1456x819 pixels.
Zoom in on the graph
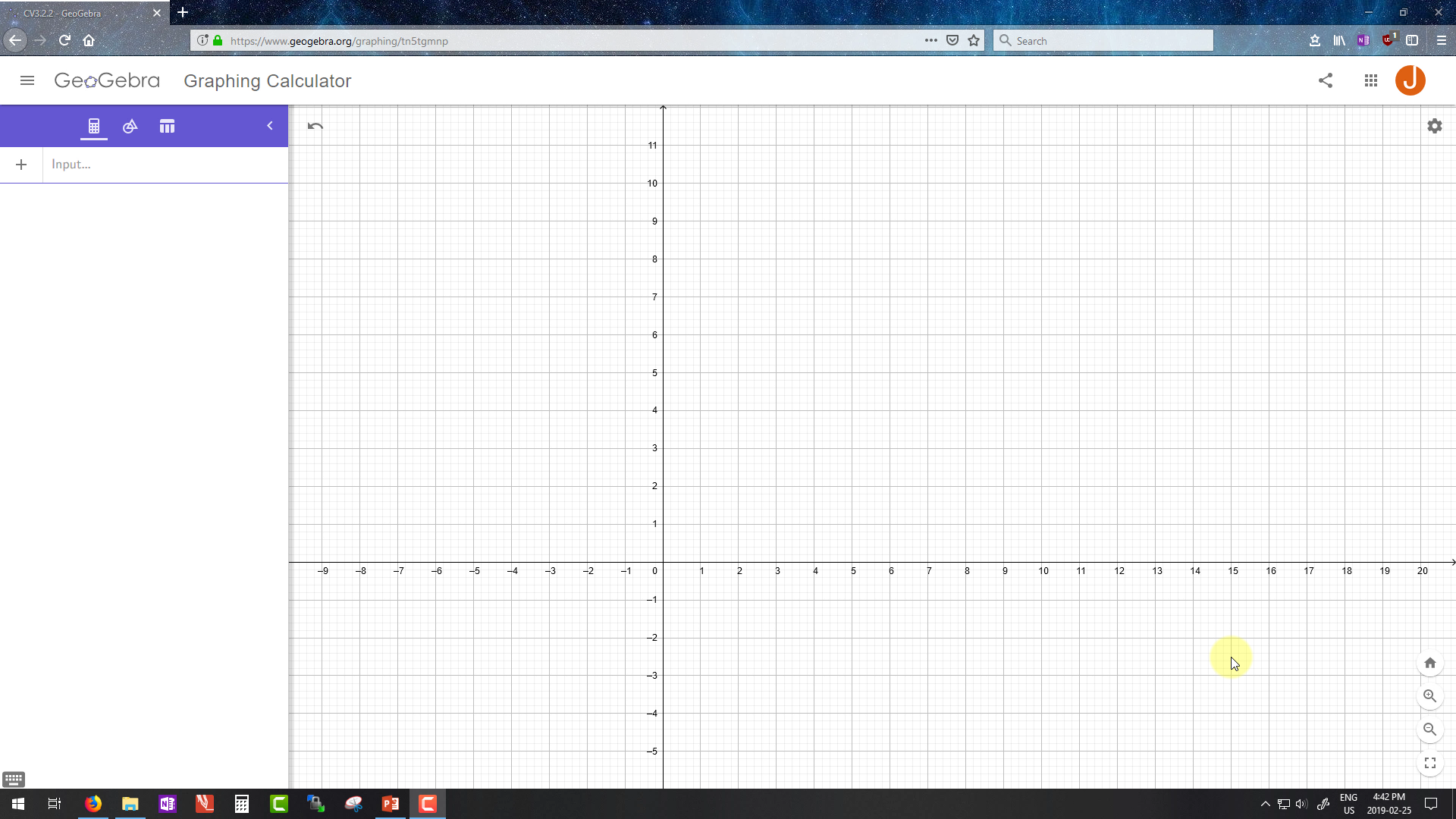1429,696
